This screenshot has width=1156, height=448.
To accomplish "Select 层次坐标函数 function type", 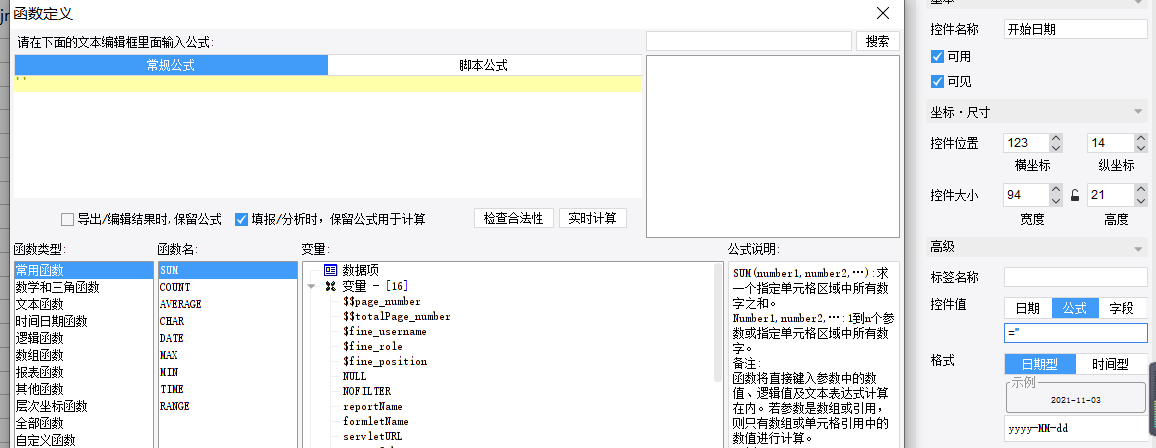I will pyautogui.click(x=85, y=406).
